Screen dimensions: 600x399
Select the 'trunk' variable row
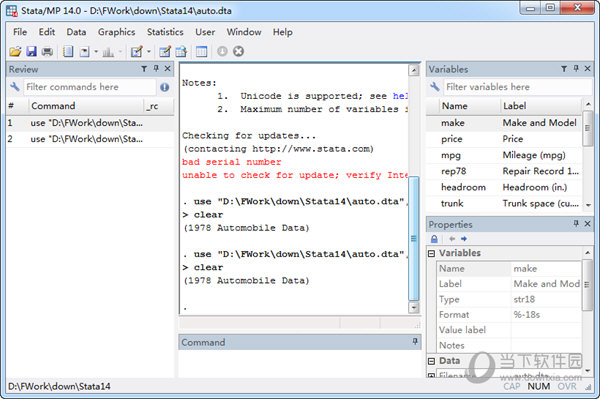click(x=504, y=203)
